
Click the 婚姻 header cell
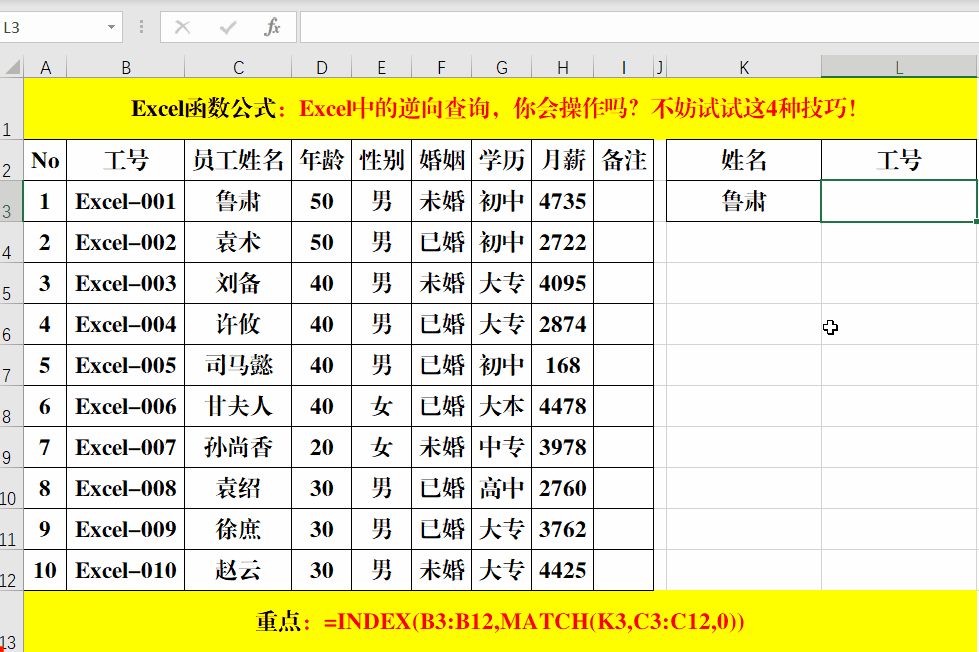click(x=441, y=161)
